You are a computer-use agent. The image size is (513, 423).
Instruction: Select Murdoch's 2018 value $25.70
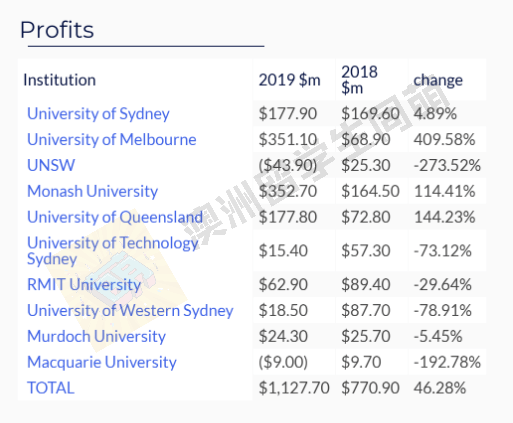pos(366,336)
